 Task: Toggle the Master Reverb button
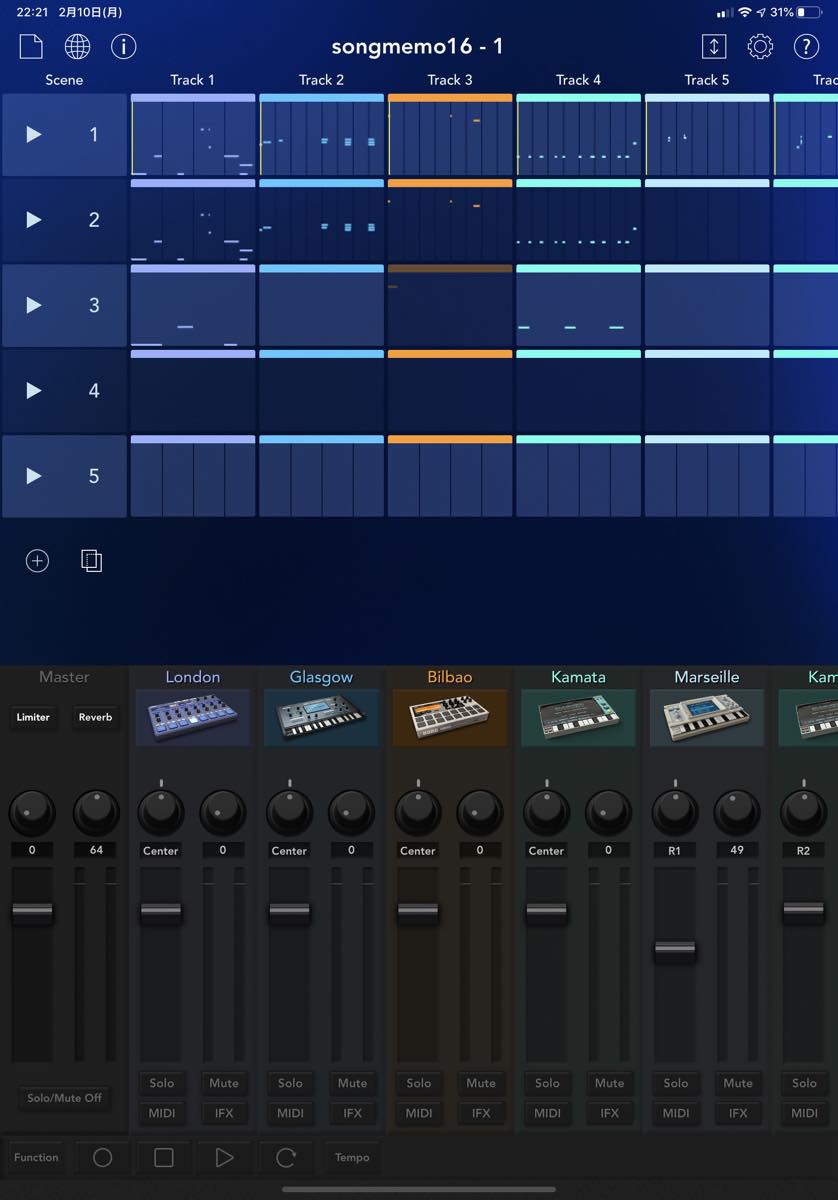tap(96, 717)
